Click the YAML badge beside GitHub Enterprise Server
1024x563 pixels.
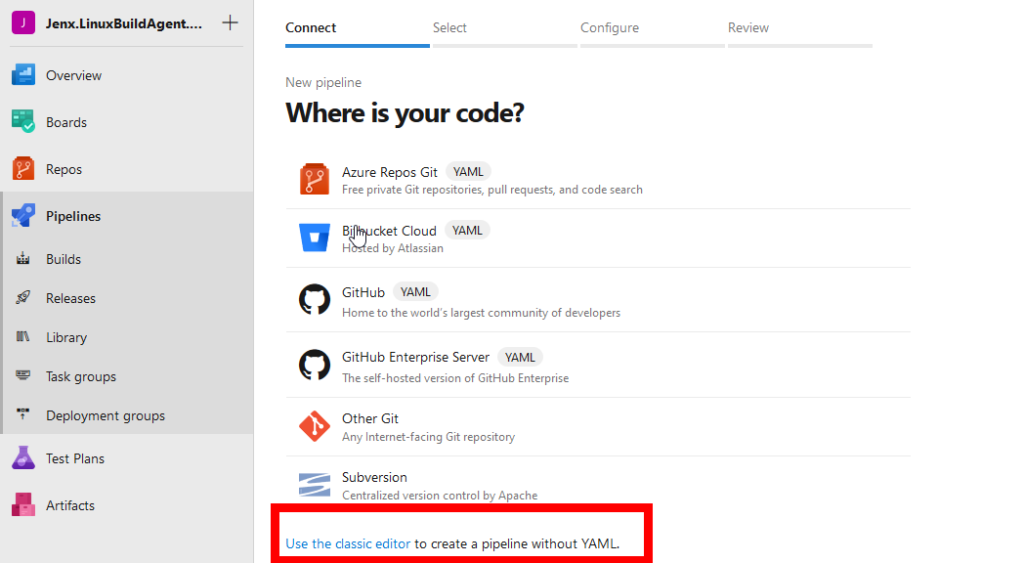[x=520, y=357]
